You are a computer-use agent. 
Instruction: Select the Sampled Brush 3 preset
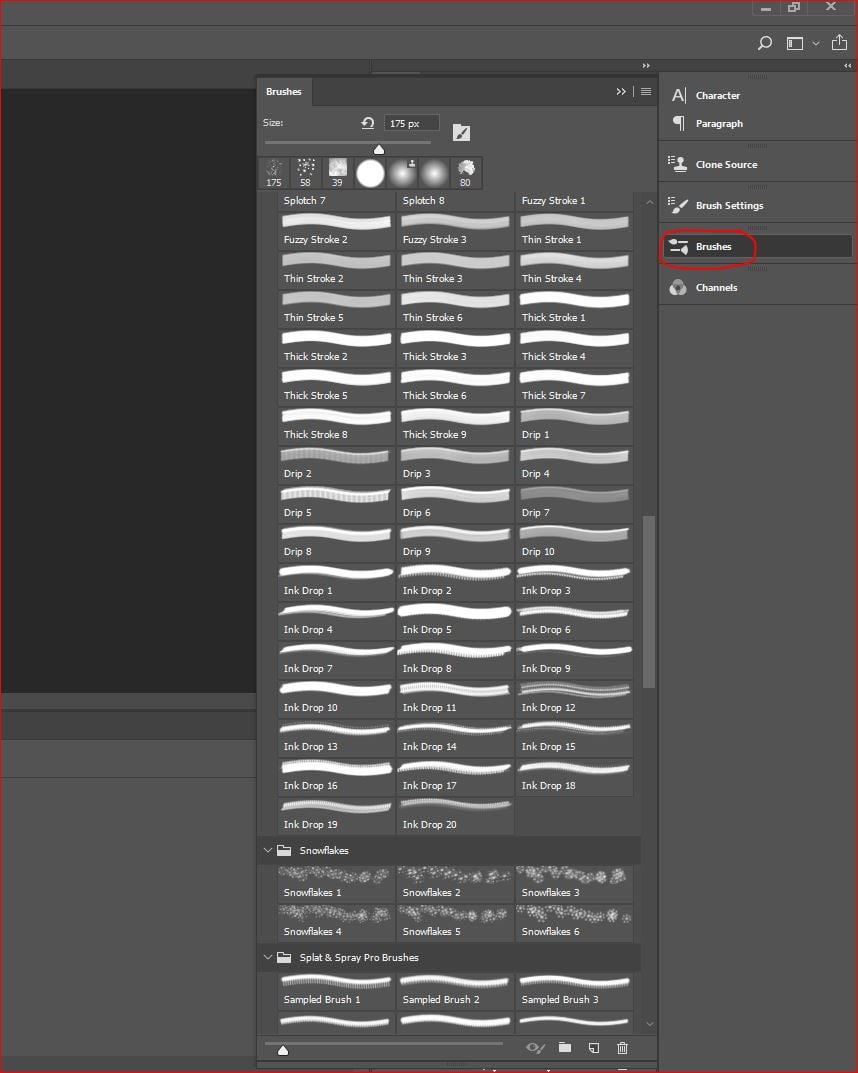574,991
